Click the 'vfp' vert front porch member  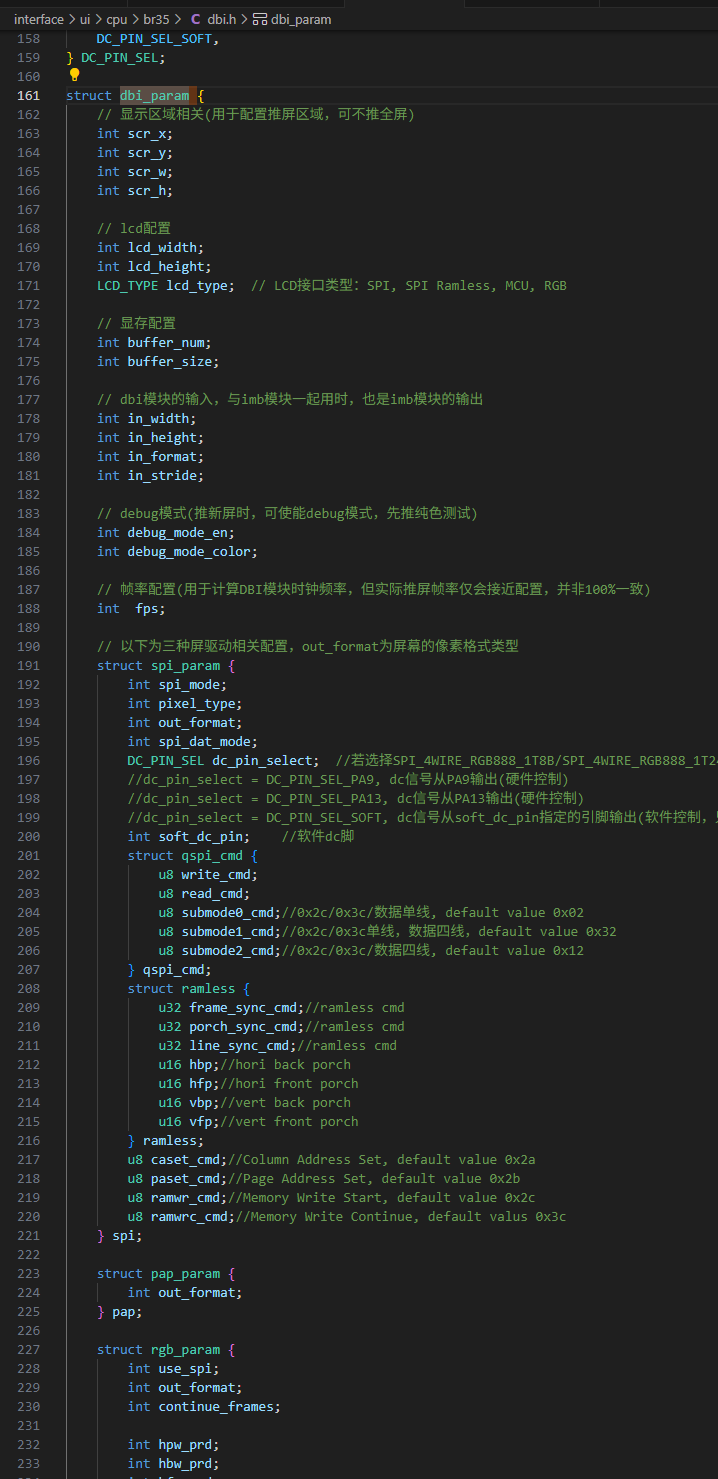click(x=201, y=1122)
